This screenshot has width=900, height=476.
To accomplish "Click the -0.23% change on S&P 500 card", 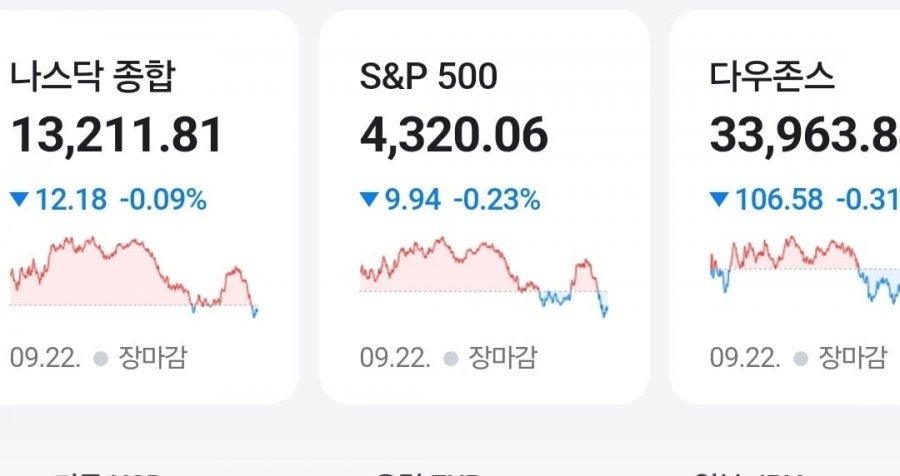I will (x=497, y=200).
